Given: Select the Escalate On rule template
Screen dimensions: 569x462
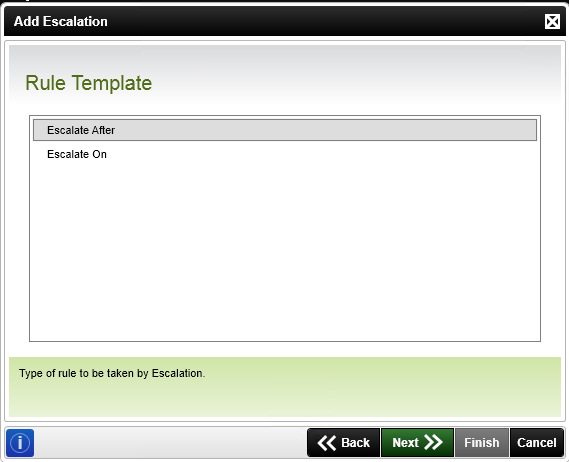Looking at the screenshot, I should click(285, 154).
